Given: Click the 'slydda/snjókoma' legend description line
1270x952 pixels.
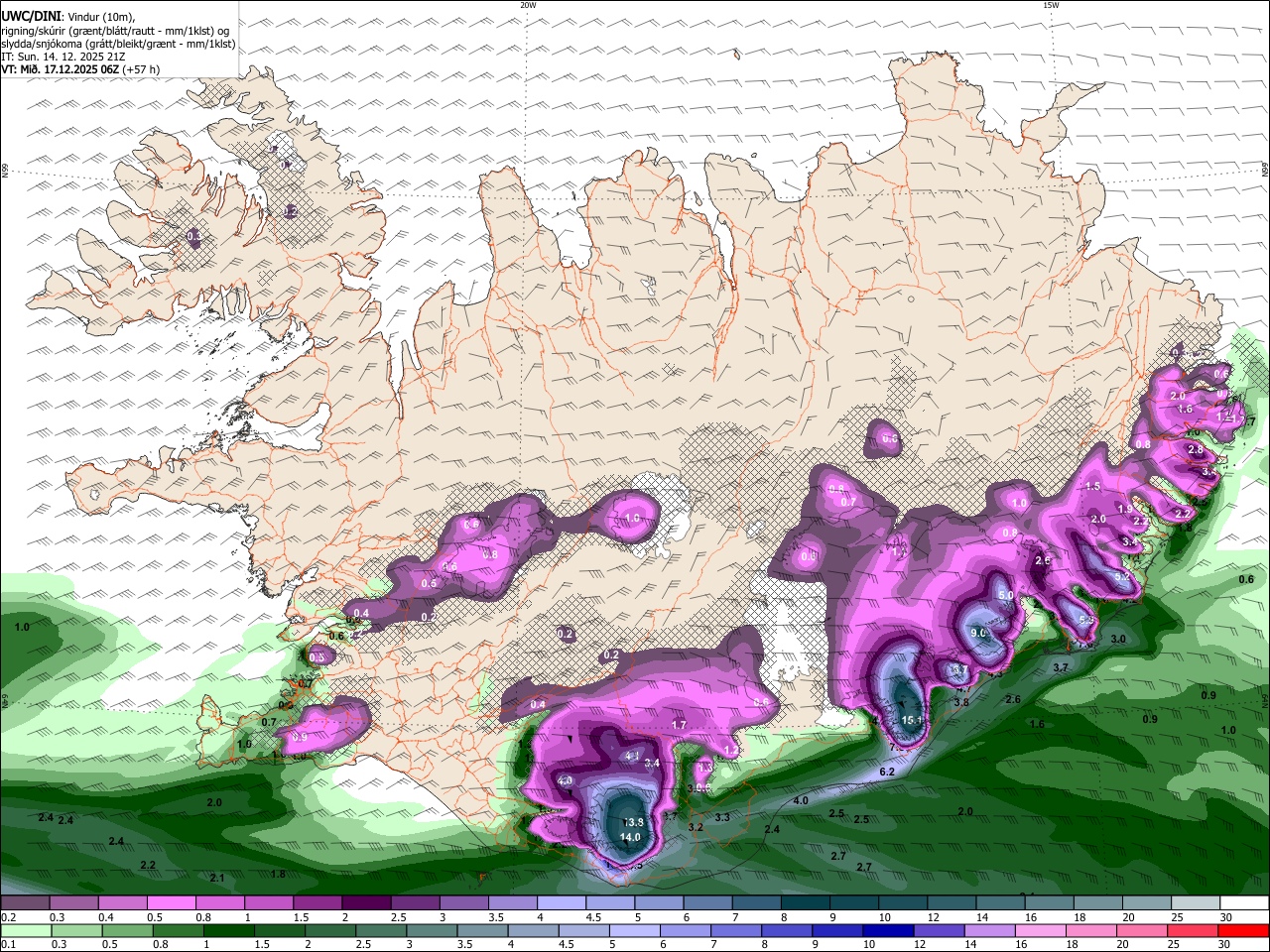Looking at the screenshot, I should click(118, 44).
